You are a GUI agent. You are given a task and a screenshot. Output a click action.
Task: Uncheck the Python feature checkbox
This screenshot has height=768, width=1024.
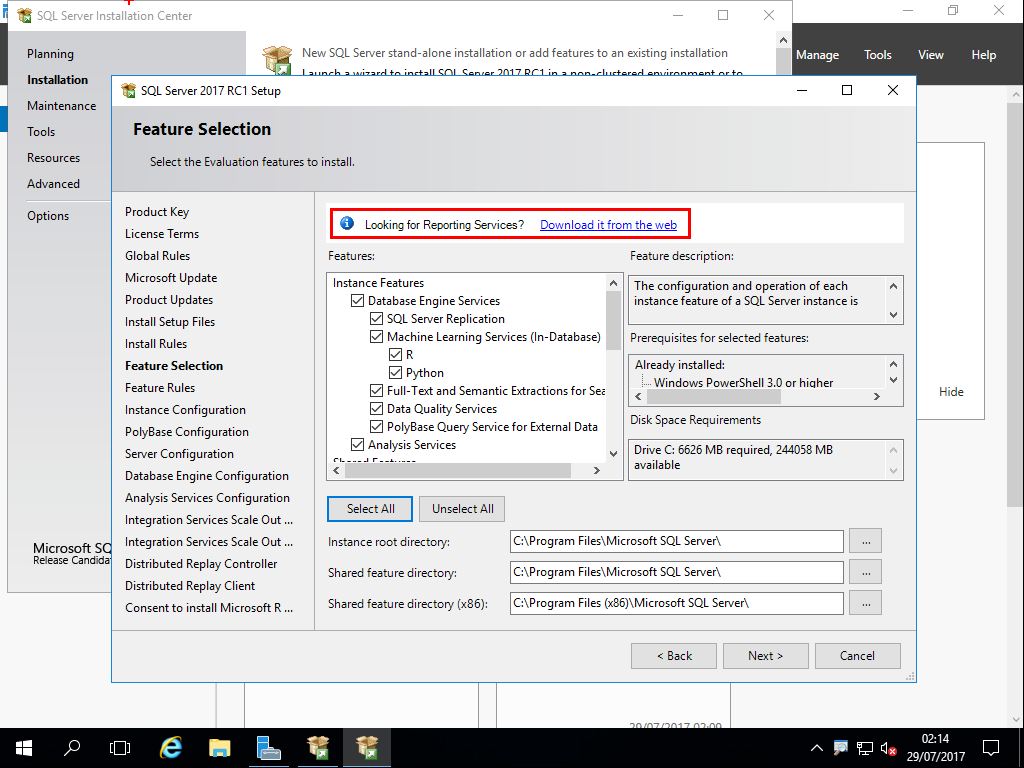point(396,373)
